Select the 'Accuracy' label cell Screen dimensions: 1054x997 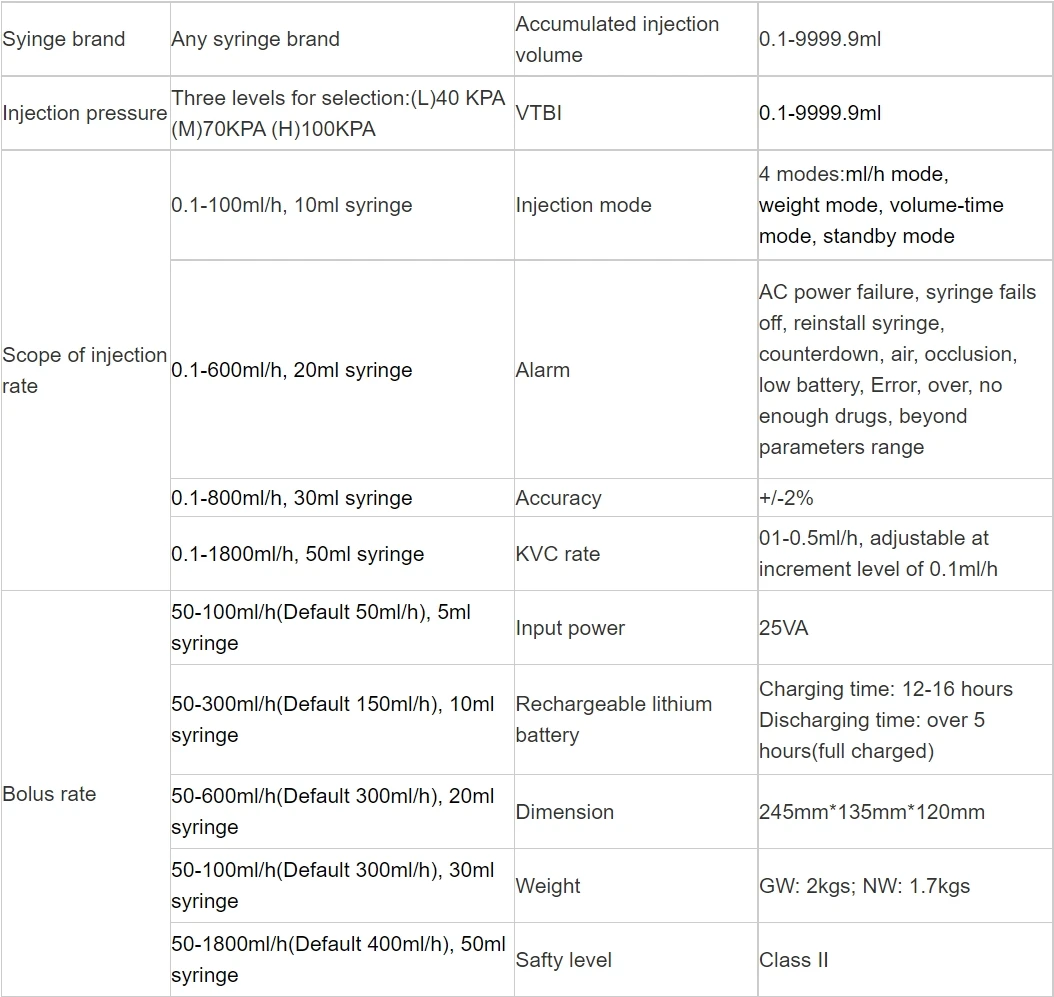[558, 498]
